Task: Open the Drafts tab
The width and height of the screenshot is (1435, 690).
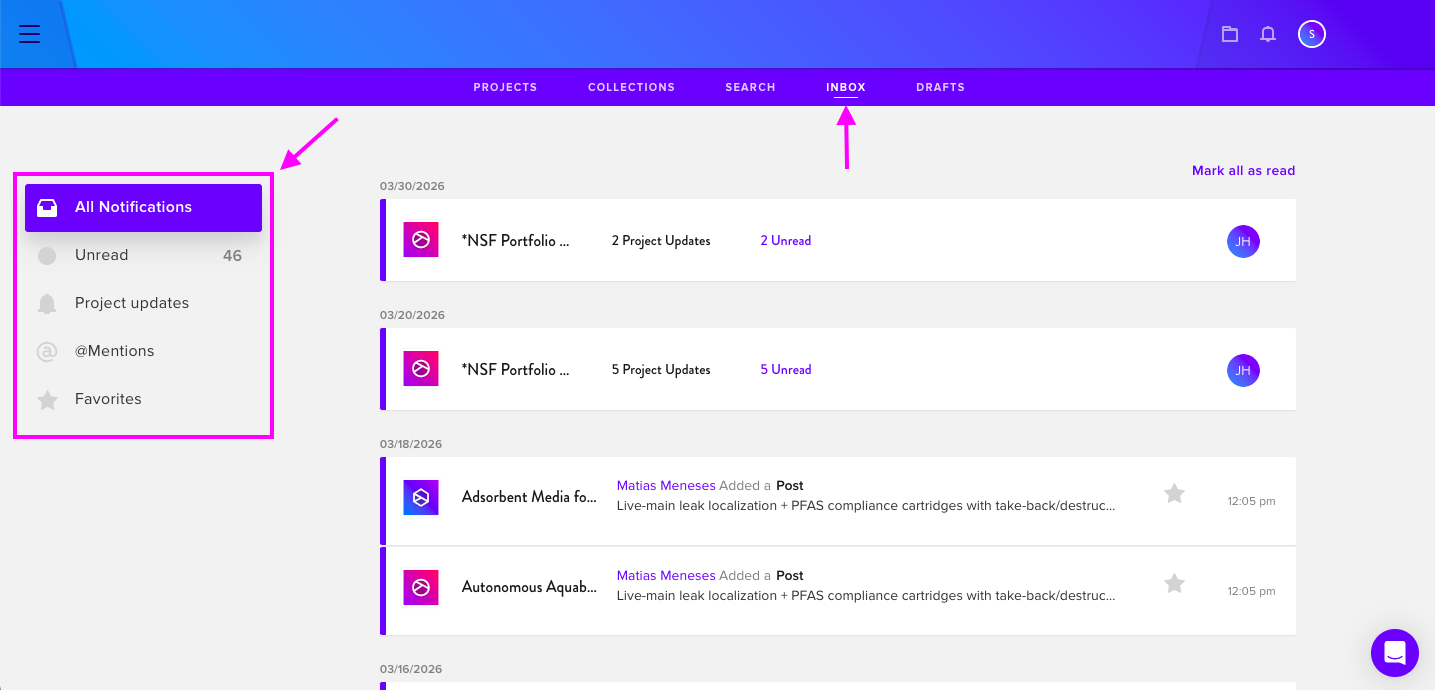Action: pyautogui.click(x=940, y=87)
